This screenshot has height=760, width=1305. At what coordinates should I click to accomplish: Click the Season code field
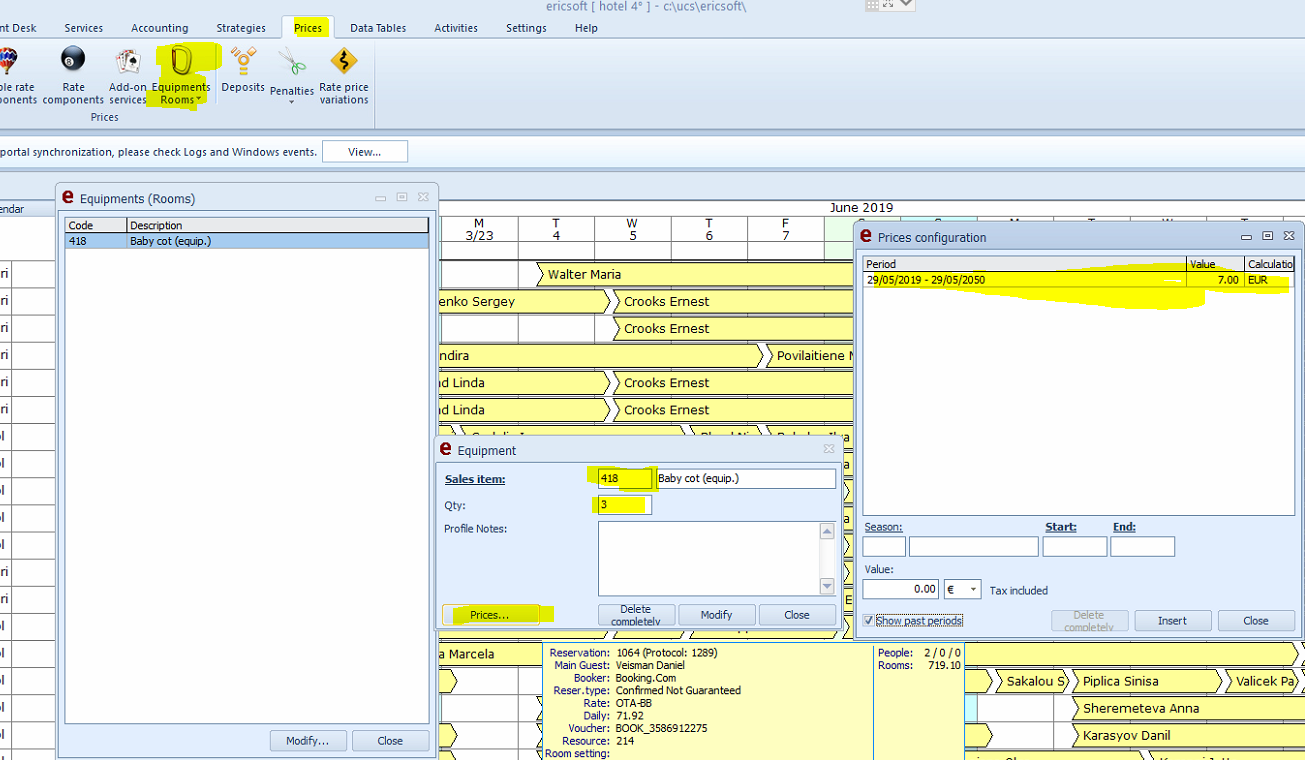[x=884, y=547]
